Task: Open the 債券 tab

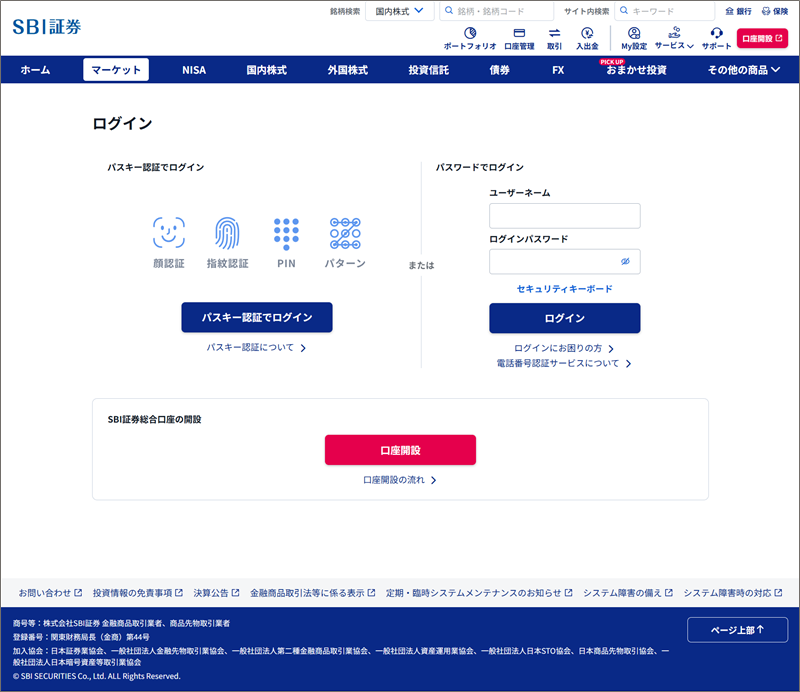Action: (499, 70)
